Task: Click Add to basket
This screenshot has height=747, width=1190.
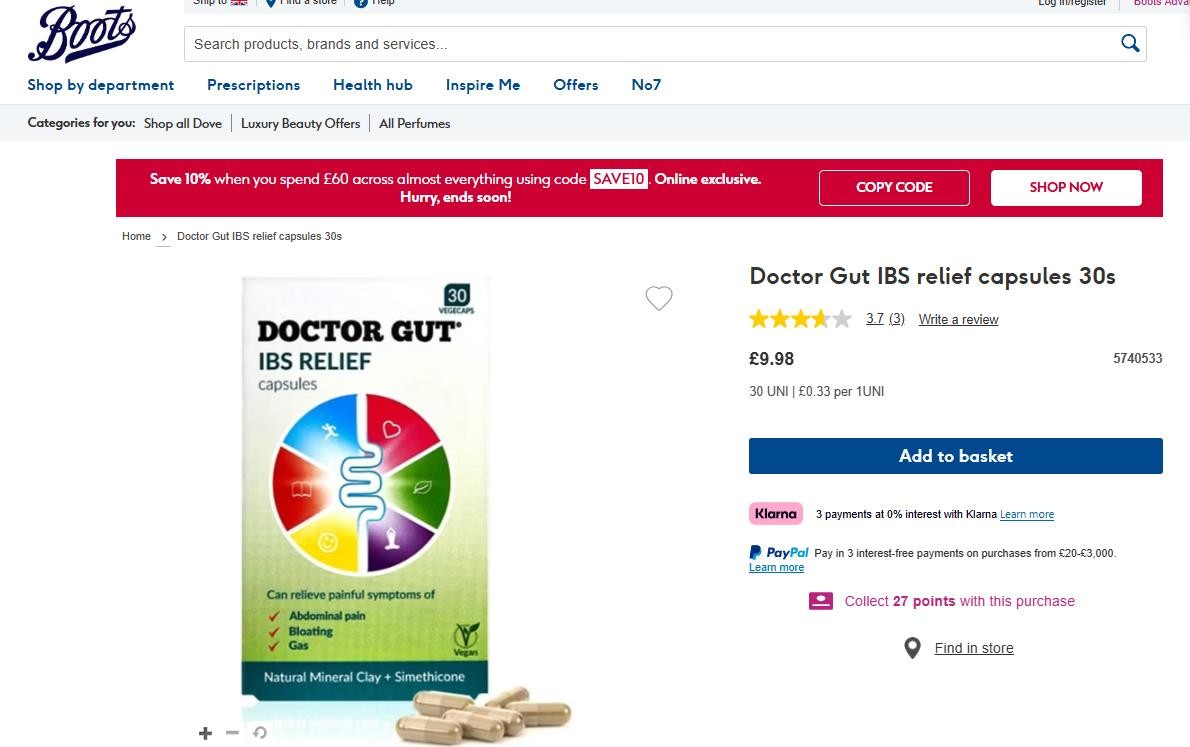Action: tap(955, 455)
